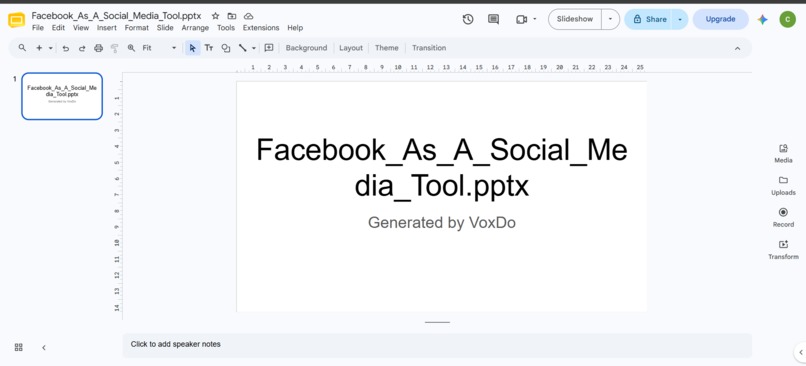
Task: Search the menus magnifier icon
Action: pyautogui.click(x=22, y=48)
